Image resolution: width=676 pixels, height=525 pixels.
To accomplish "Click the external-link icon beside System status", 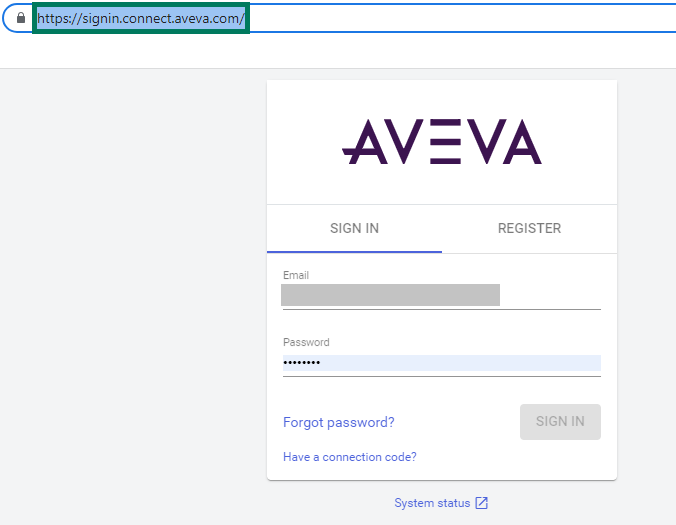I will [481, 503].
